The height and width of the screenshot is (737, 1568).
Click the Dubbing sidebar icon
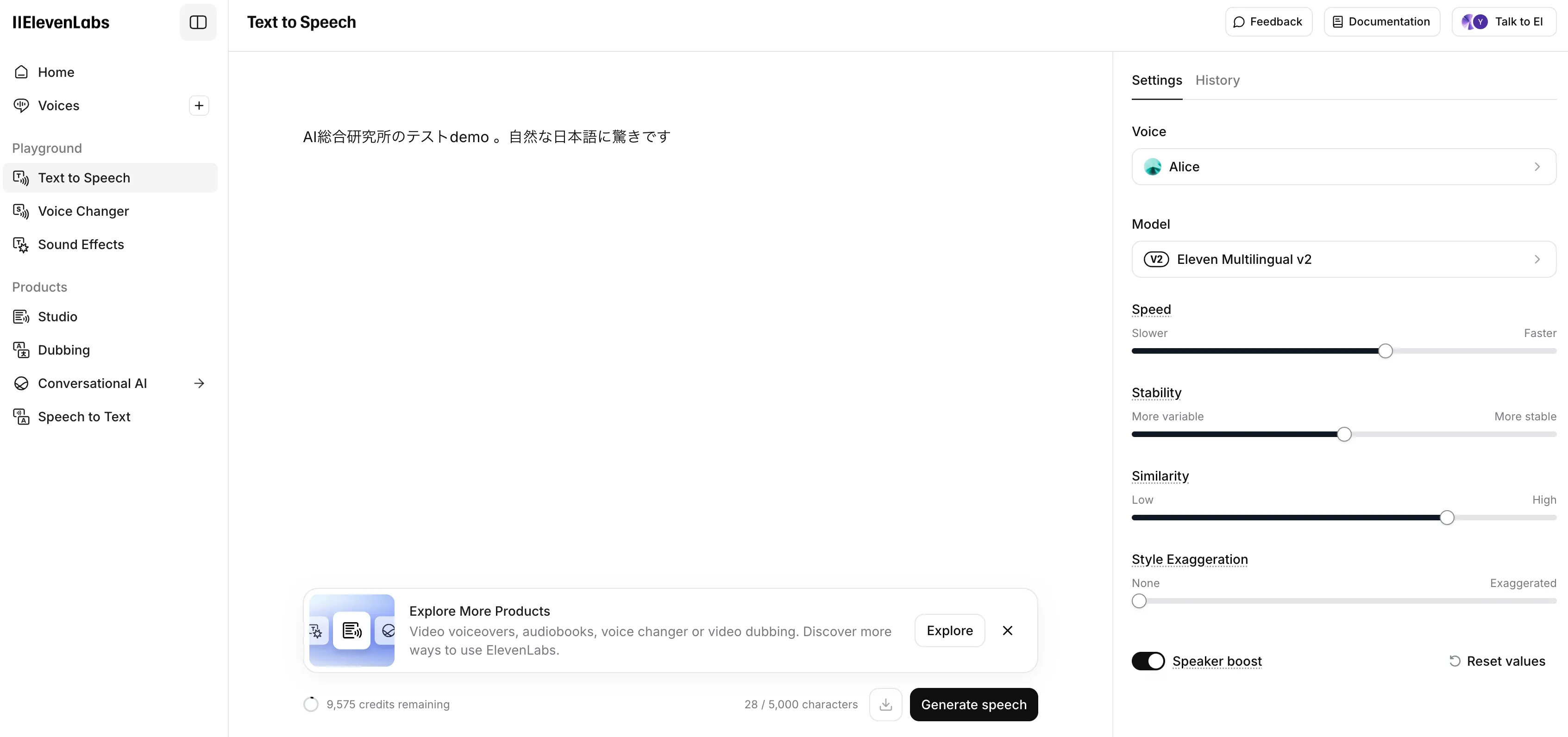[21, 350]
